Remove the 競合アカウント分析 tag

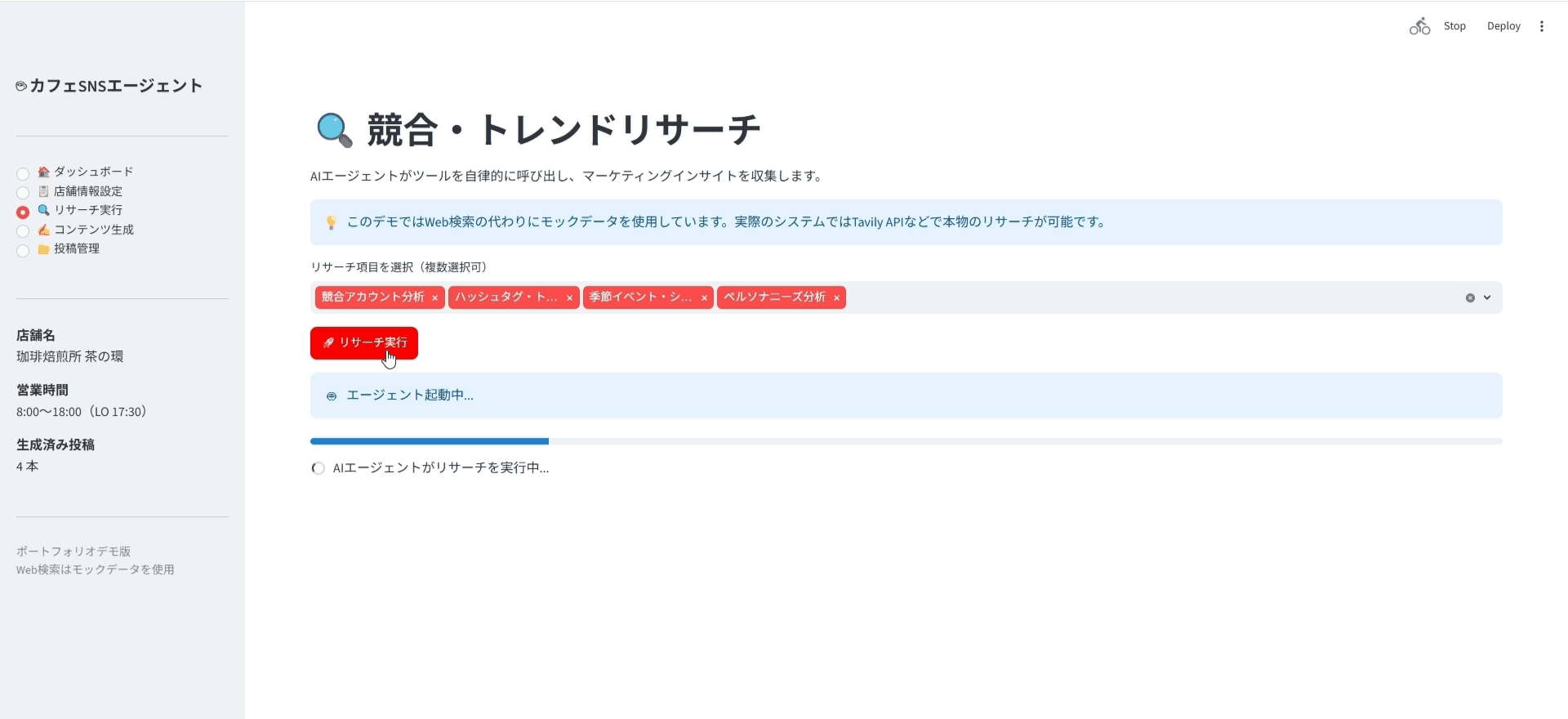coord(434,298)
